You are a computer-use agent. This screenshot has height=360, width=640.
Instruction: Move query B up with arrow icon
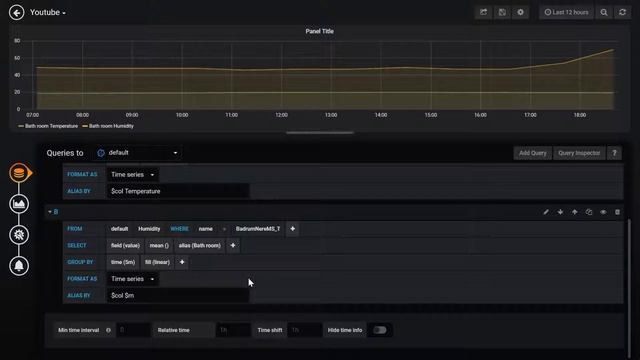coord(574,212)
